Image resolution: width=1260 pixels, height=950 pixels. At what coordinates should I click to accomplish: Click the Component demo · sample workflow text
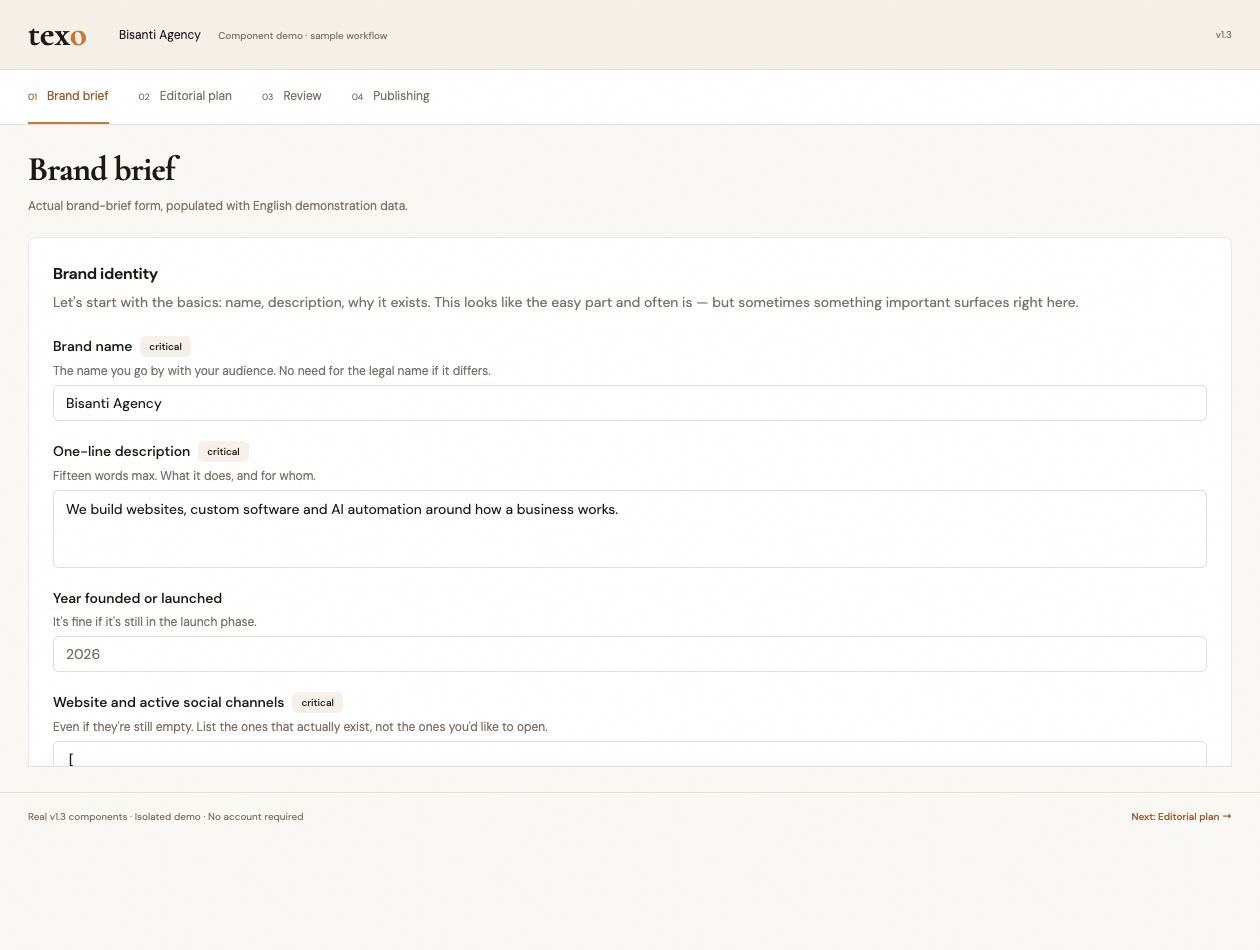click(x=303, y=36)
